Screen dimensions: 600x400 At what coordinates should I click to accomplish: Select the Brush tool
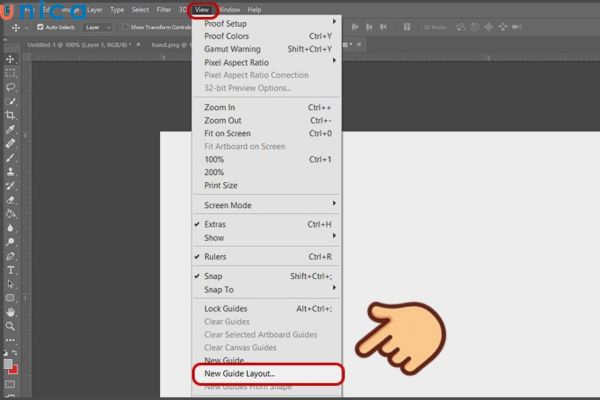click(x=11, y=157)
